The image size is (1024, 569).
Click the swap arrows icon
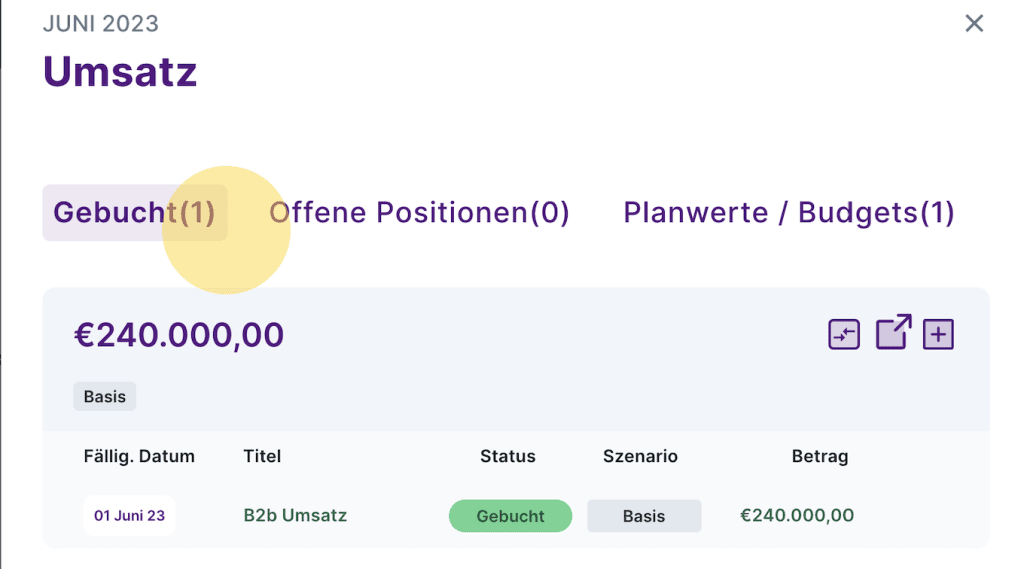(x=844, y=334)
